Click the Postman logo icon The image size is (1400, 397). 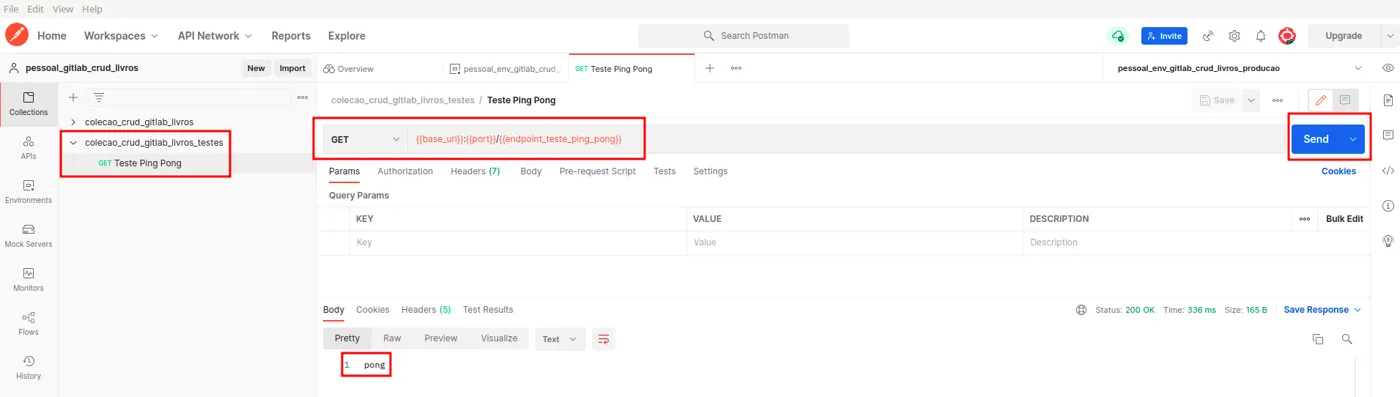pyautogui.click(x=16, y=35)
